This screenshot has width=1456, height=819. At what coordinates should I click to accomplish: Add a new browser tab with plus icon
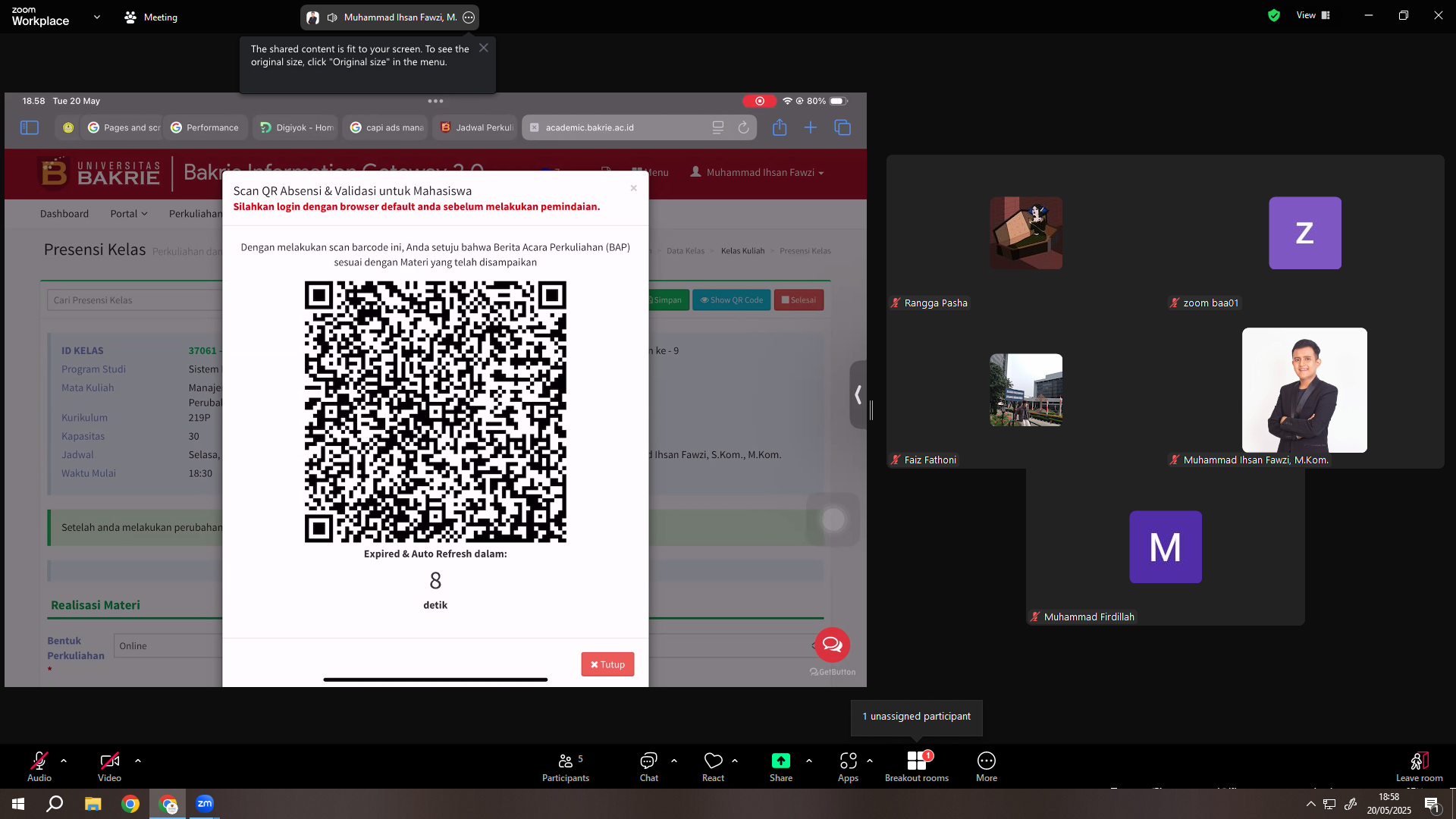click(811, 127)
